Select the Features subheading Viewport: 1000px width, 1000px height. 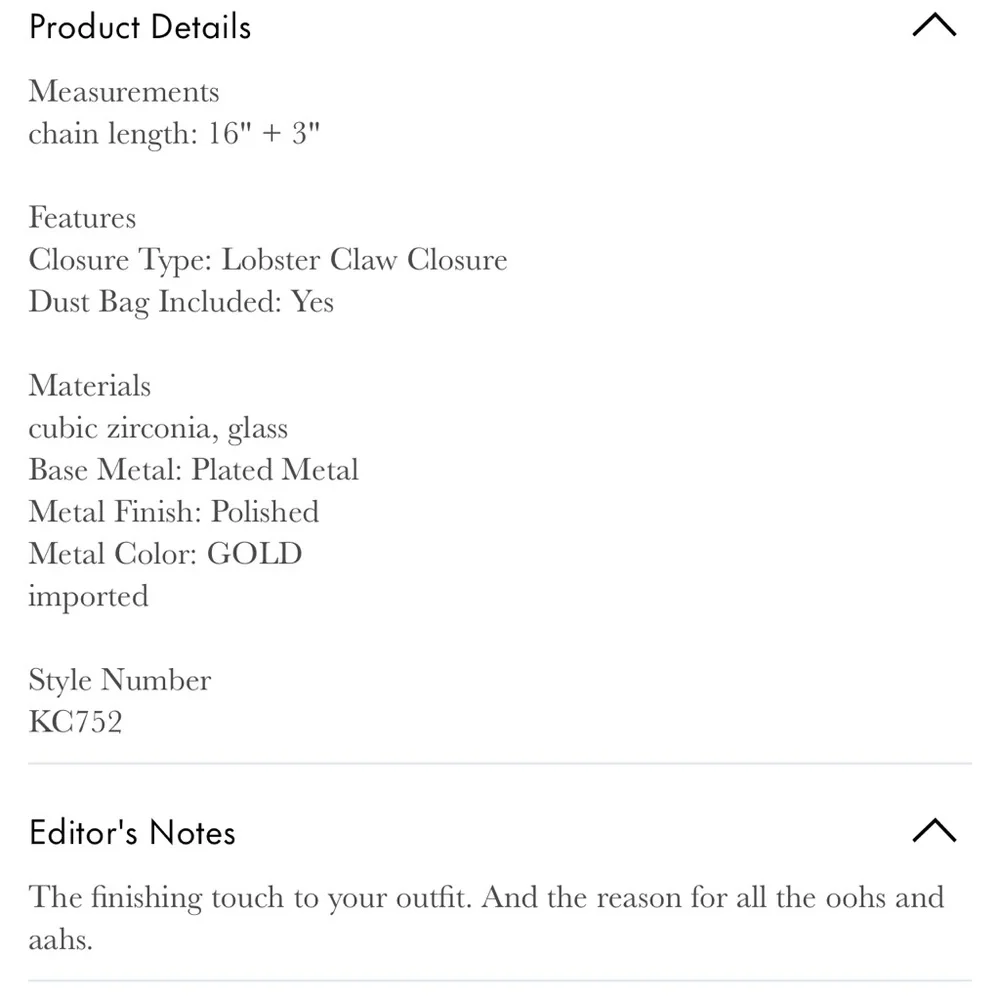pyautogui.click(x=82, y=218)
